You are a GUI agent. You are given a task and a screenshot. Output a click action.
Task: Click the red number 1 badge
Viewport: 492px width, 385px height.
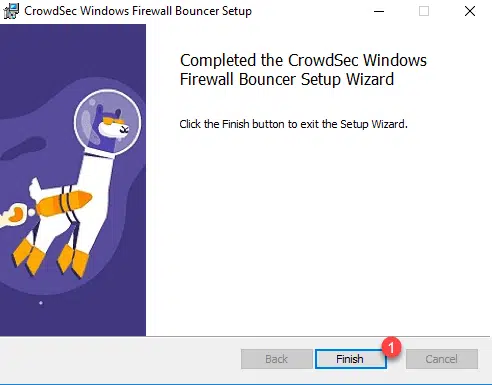coord(392,348)
